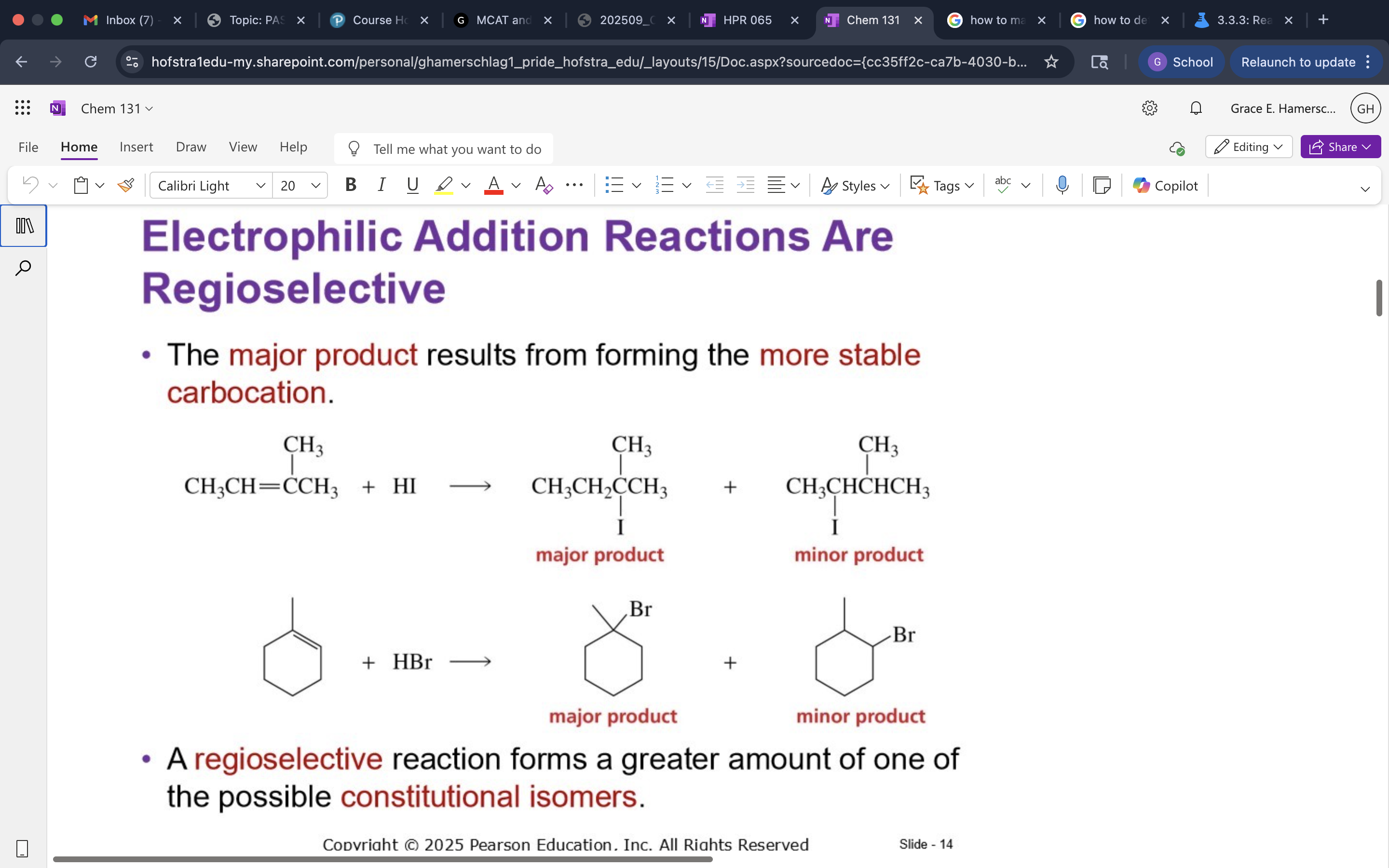The width and height of the screenshot is (1389, 868).
Task: Select the Format Painter tool
Action: (126, 185)
